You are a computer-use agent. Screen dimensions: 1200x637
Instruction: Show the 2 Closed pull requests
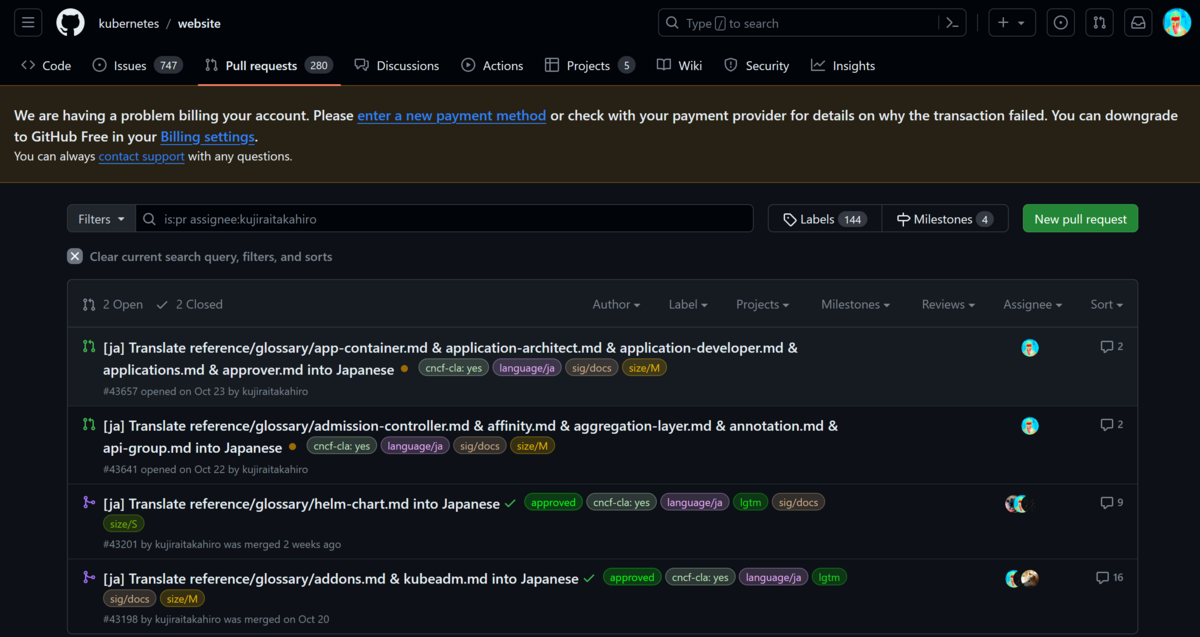189,304
